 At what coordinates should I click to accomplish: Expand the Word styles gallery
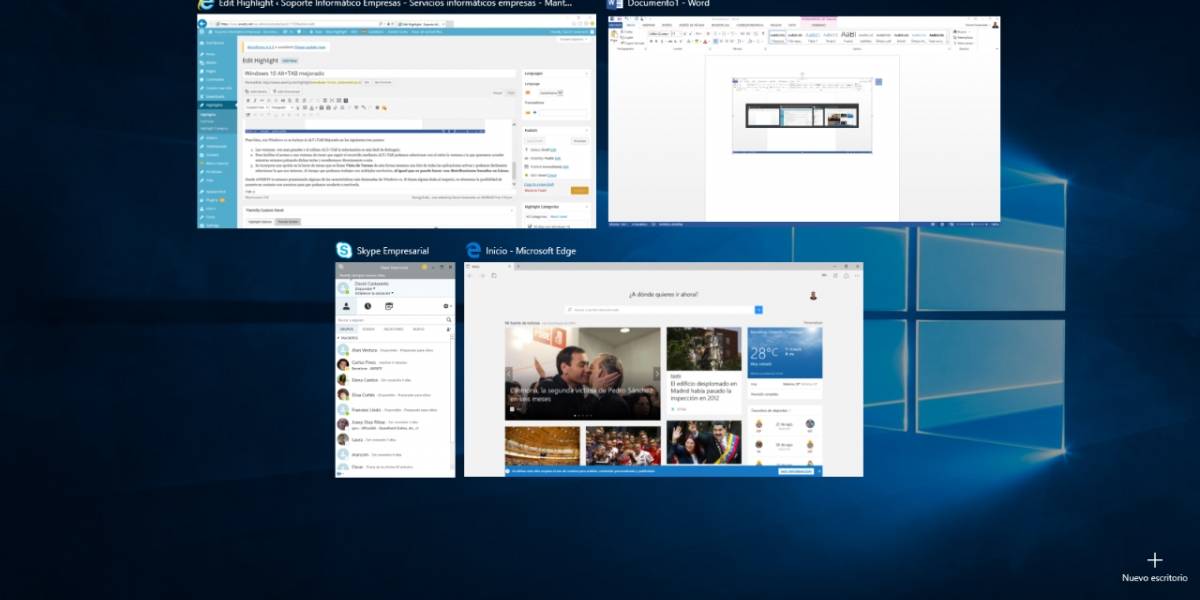point(950,42)
